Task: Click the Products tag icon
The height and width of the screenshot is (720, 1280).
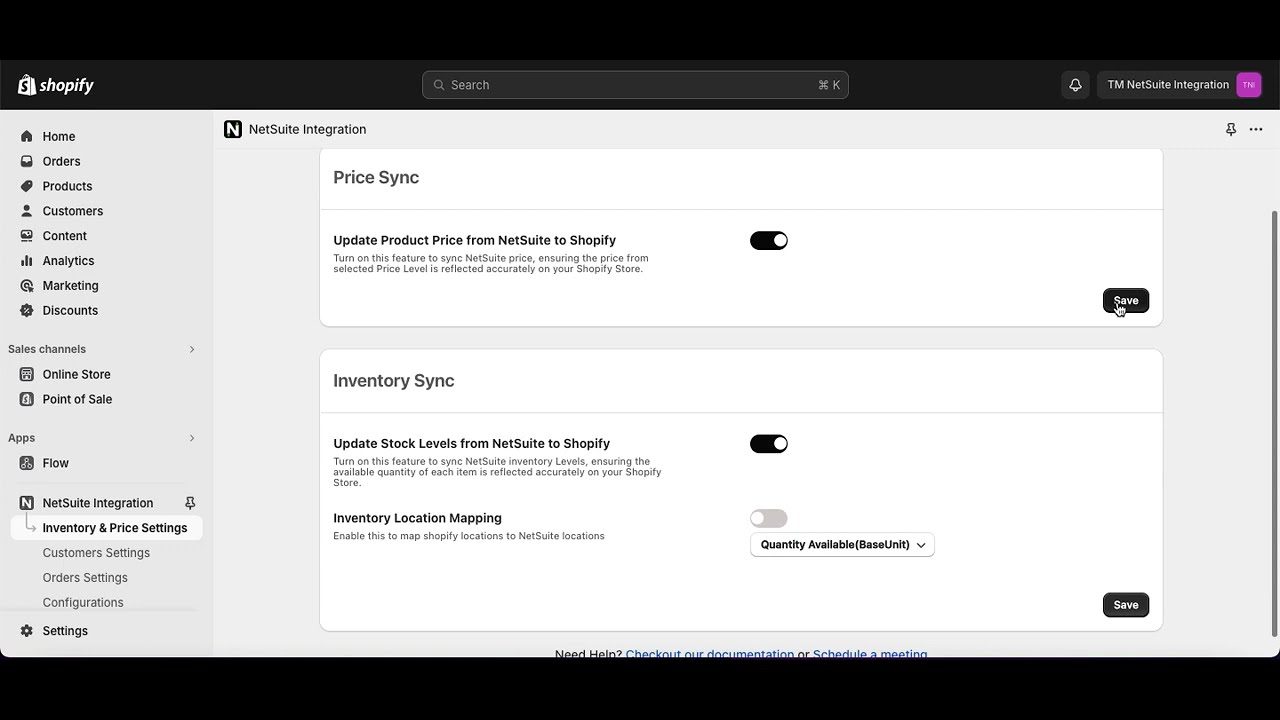Action: tap(27, 186)
